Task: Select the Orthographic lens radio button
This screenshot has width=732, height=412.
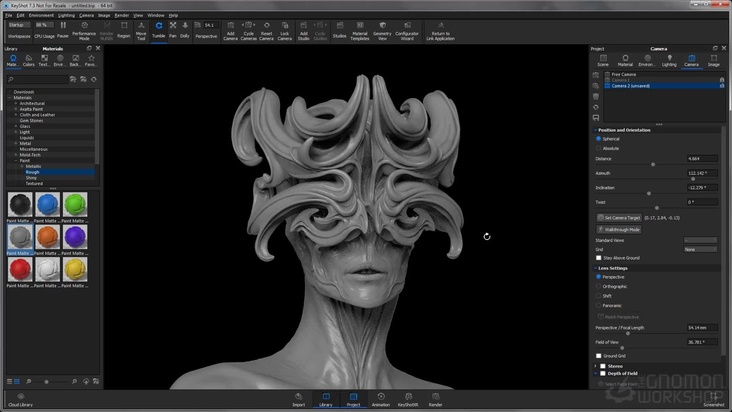Action: [x=598, y=286]
